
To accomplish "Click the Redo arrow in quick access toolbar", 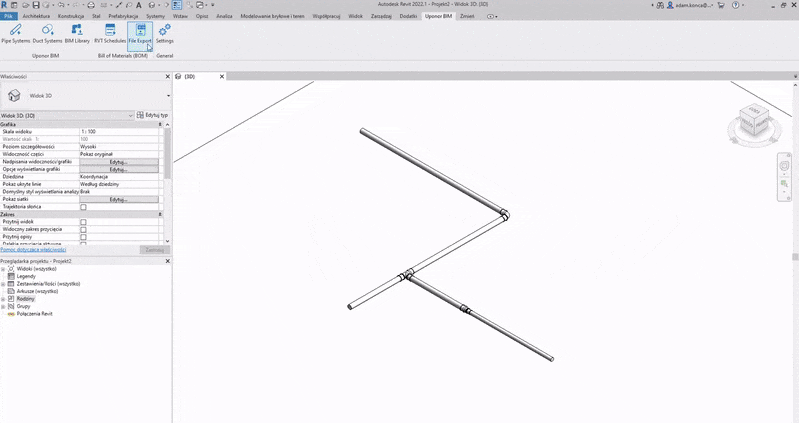I will click(x=75, y=5).
